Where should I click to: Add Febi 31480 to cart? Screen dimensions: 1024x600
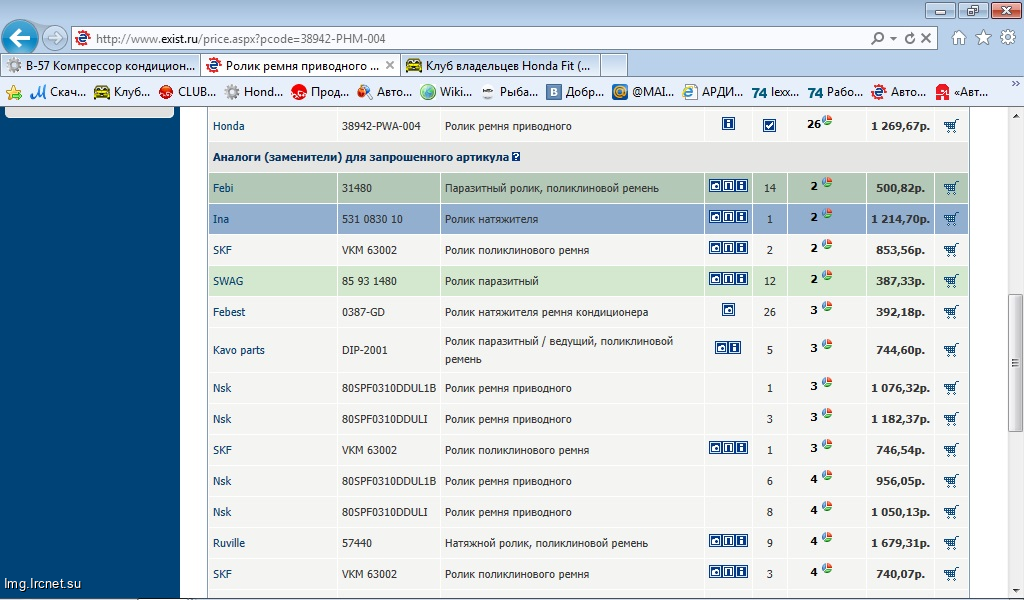(951, 189)
